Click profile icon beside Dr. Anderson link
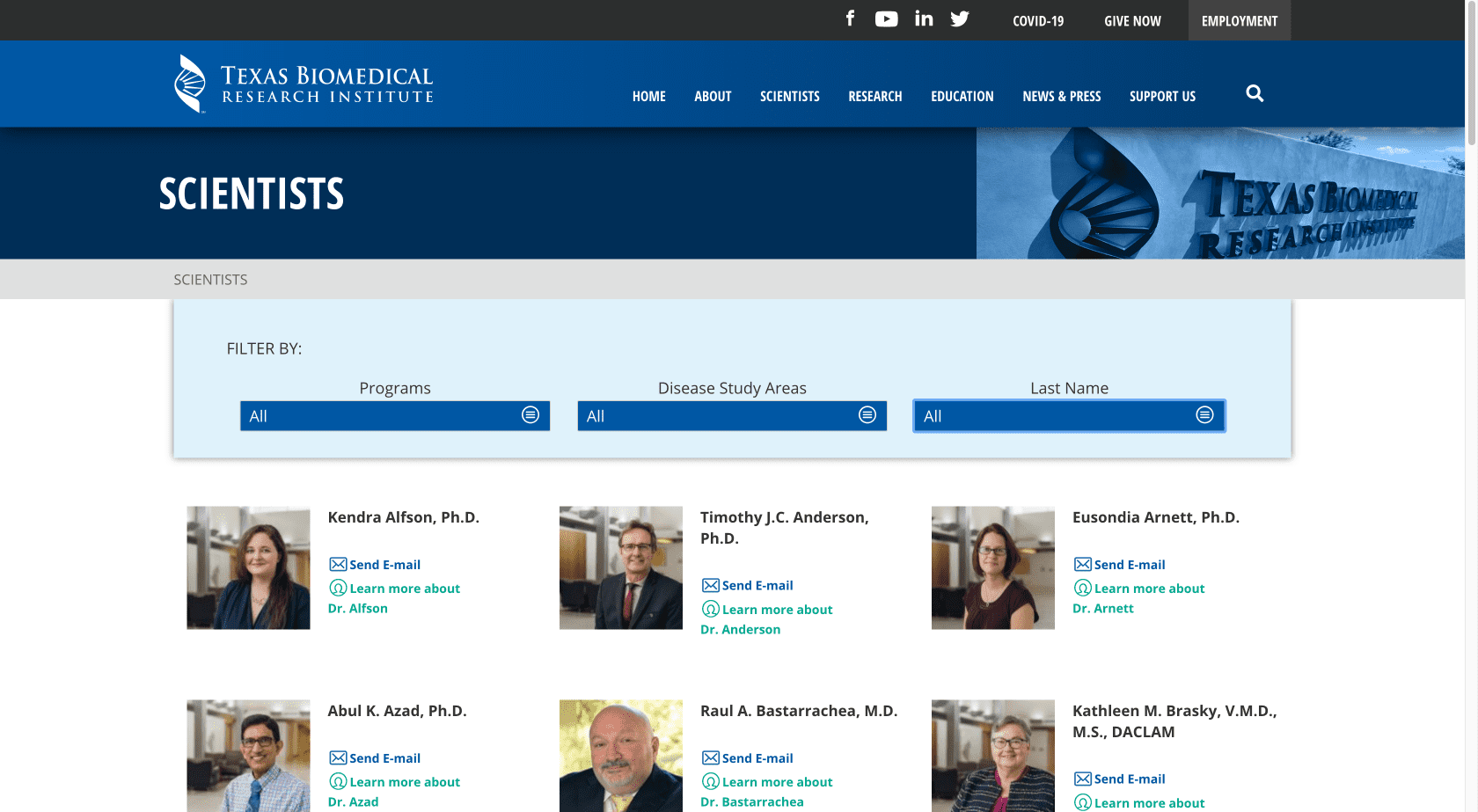 click(711, 609)
